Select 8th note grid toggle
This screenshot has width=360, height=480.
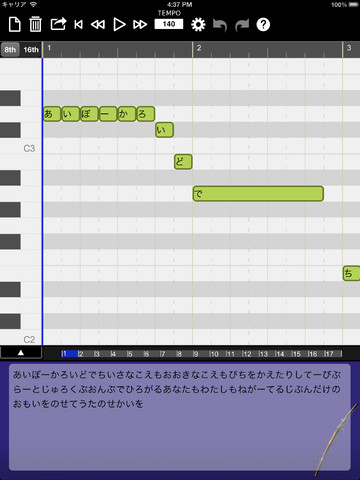[x=10, y=50]
